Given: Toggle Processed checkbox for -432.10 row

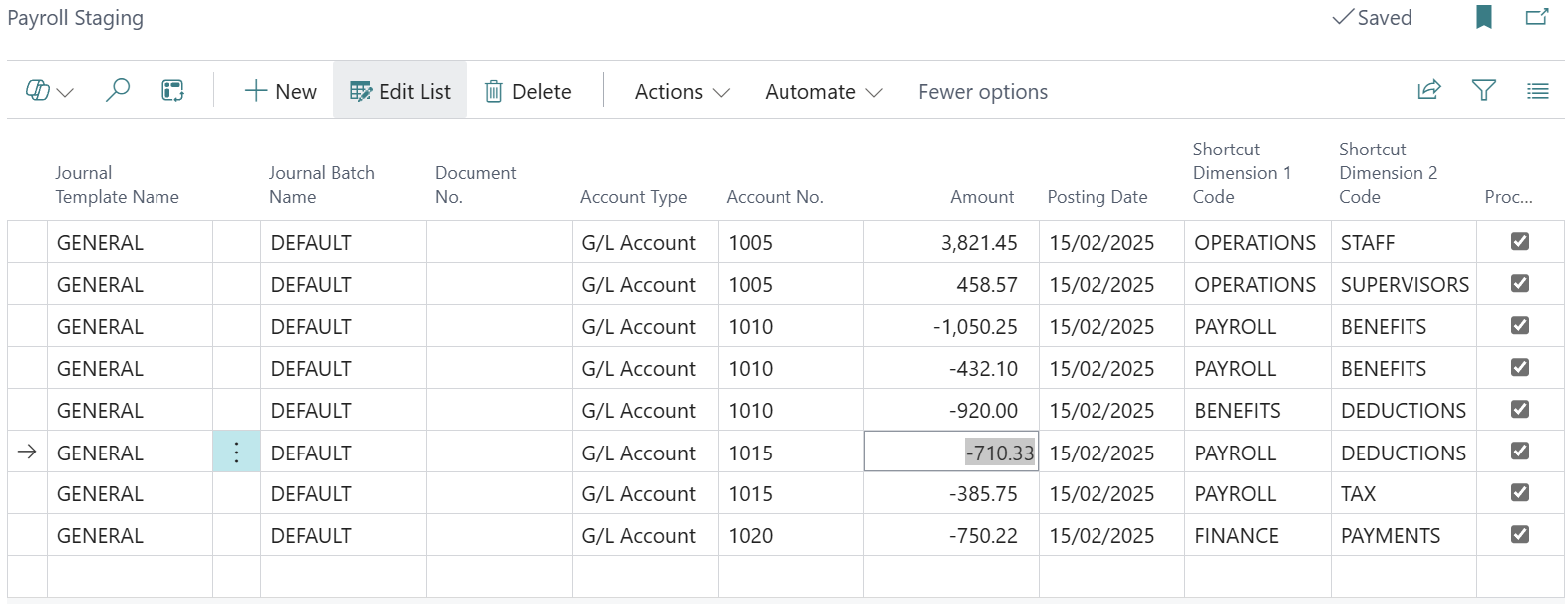Looking at the screenshot, I should coord(1520,367).
